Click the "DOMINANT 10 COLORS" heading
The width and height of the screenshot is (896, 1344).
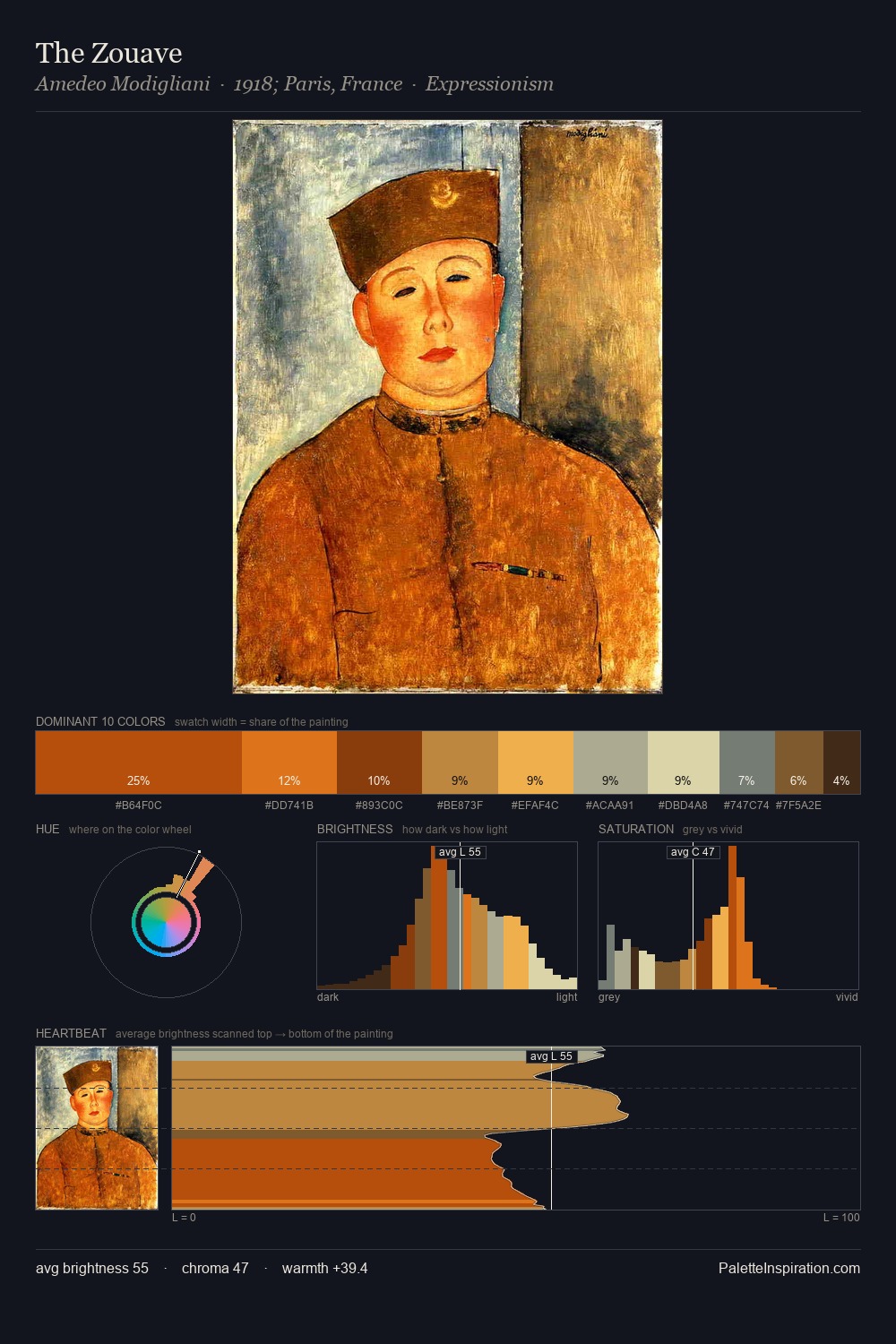[100, 721]
